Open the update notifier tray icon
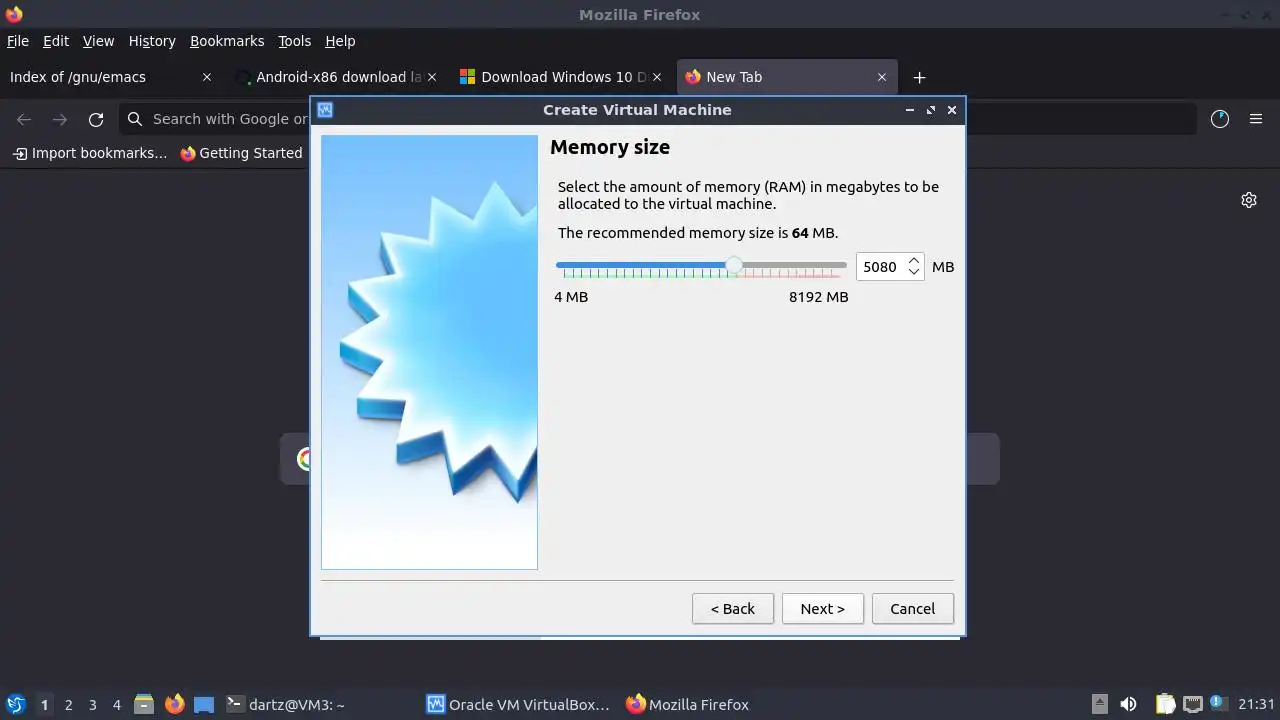Image resolution: width=1280 pixels, height=720 pixels. click(x=1218, y=703)
